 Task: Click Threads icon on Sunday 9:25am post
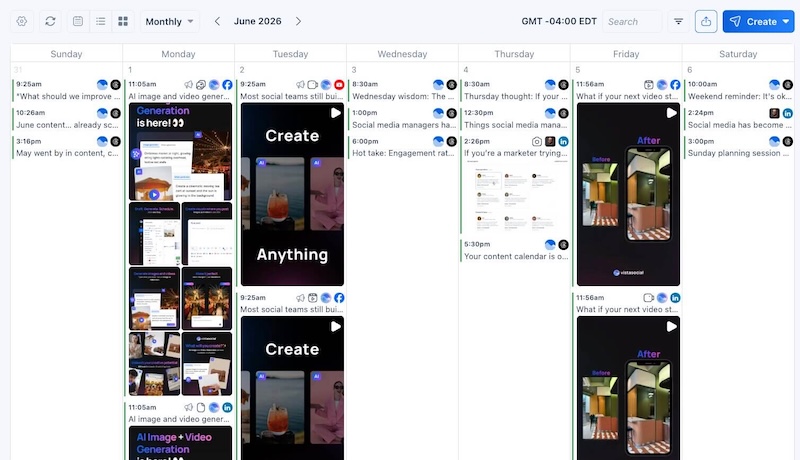116,85
